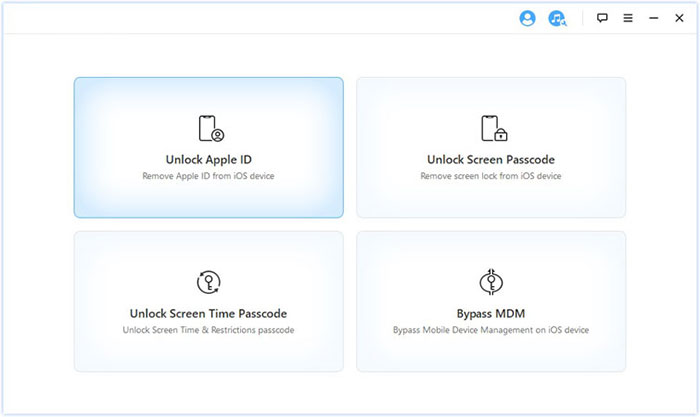Click the phone with padlock icon
The width and height of the screenshot is (700, 417).
(x=494, y=129)
